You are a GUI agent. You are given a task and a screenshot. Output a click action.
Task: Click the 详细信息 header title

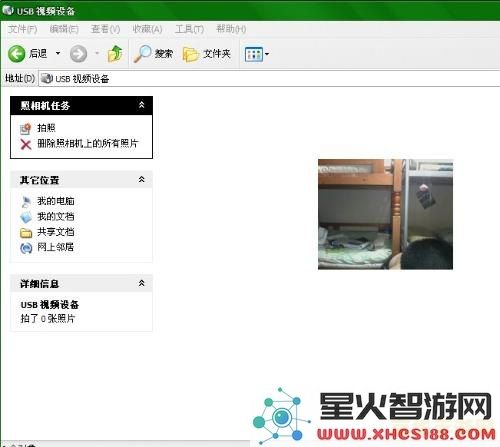39,284
